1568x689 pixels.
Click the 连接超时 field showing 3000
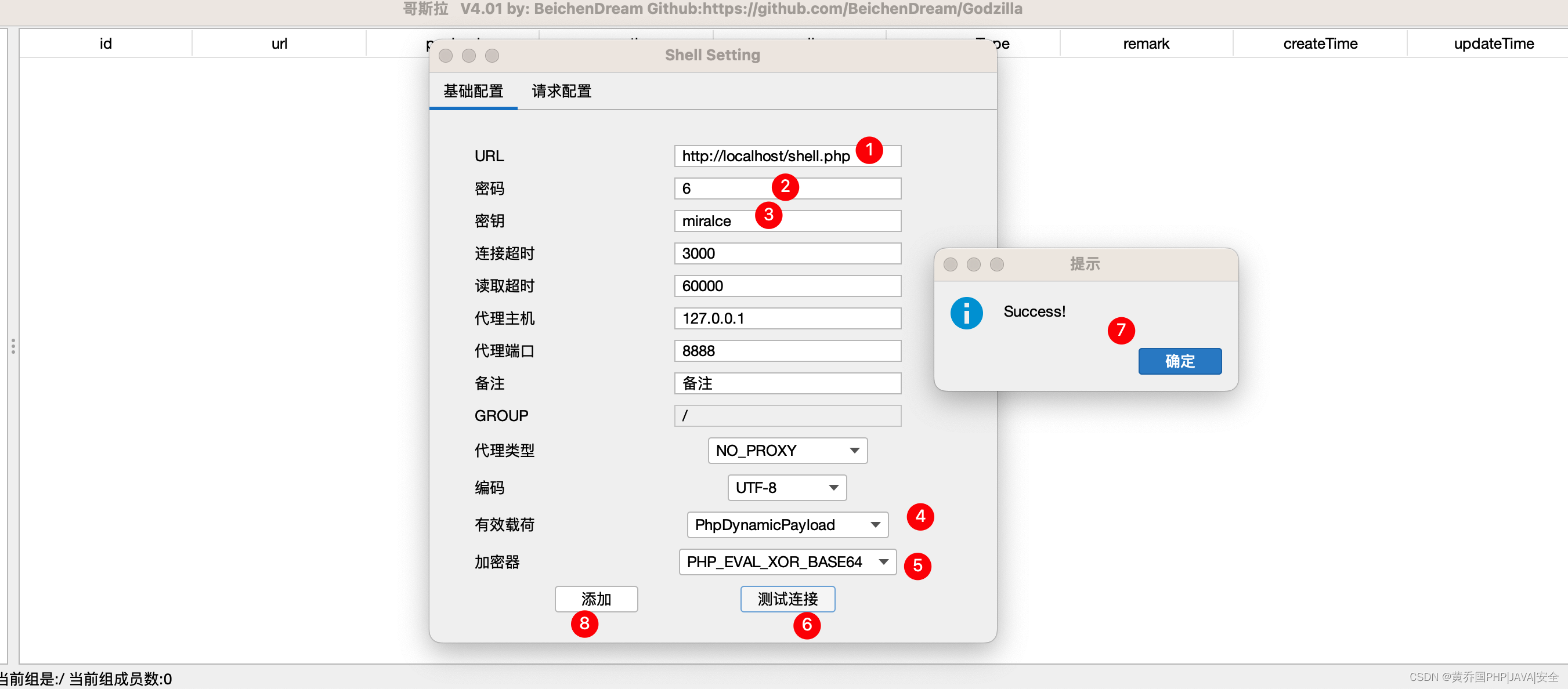pyautogui.click(x=787, y=253)
